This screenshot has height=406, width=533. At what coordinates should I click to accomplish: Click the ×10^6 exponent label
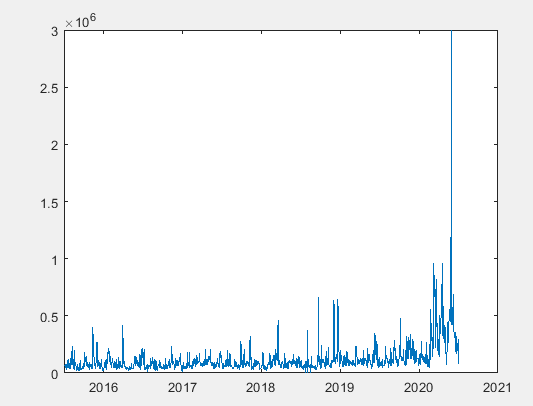pyautogui.click(x=81, y=21)
